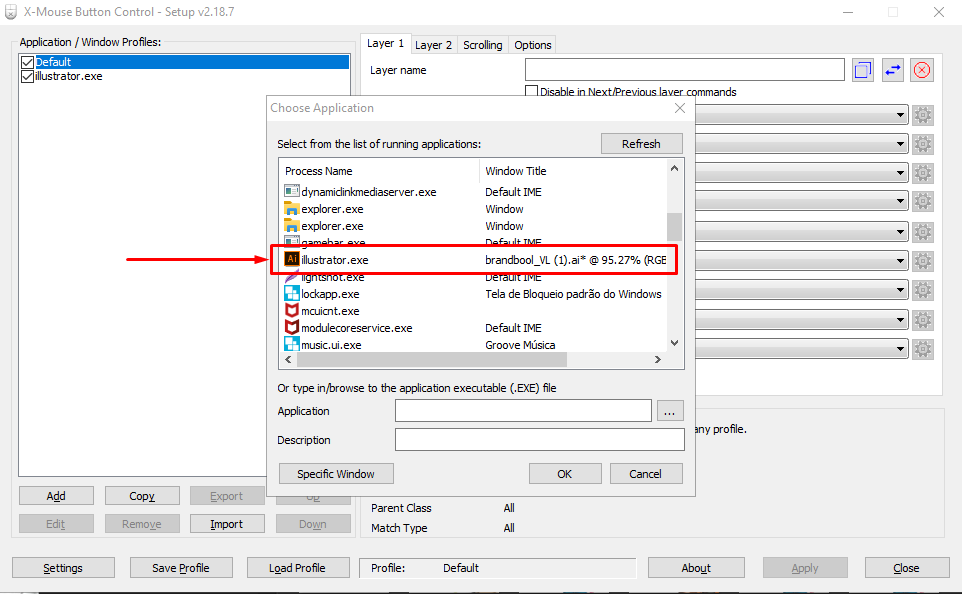Open the browse dialog with the ellipsis button

click(x=670, y=410)
